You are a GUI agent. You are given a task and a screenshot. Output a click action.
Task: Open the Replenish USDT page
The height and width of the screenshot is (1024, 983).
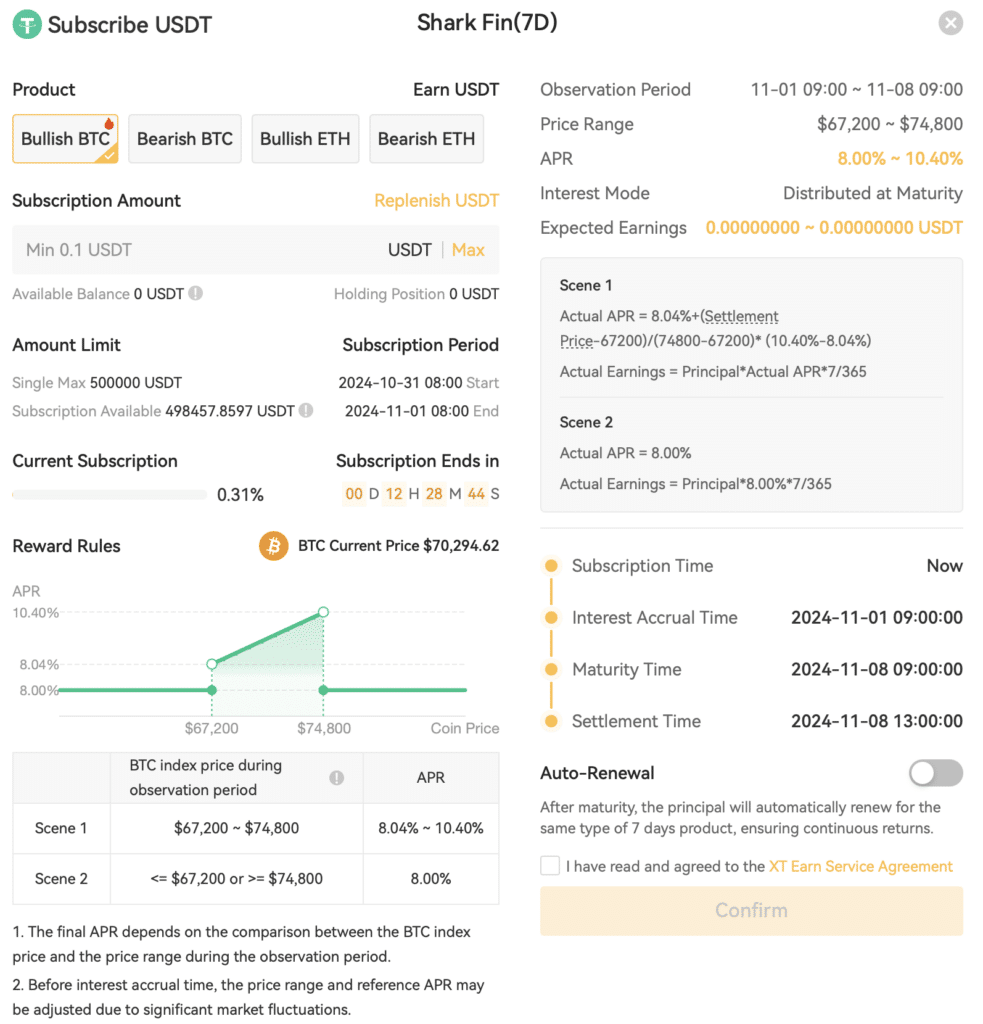click(436, 200)
